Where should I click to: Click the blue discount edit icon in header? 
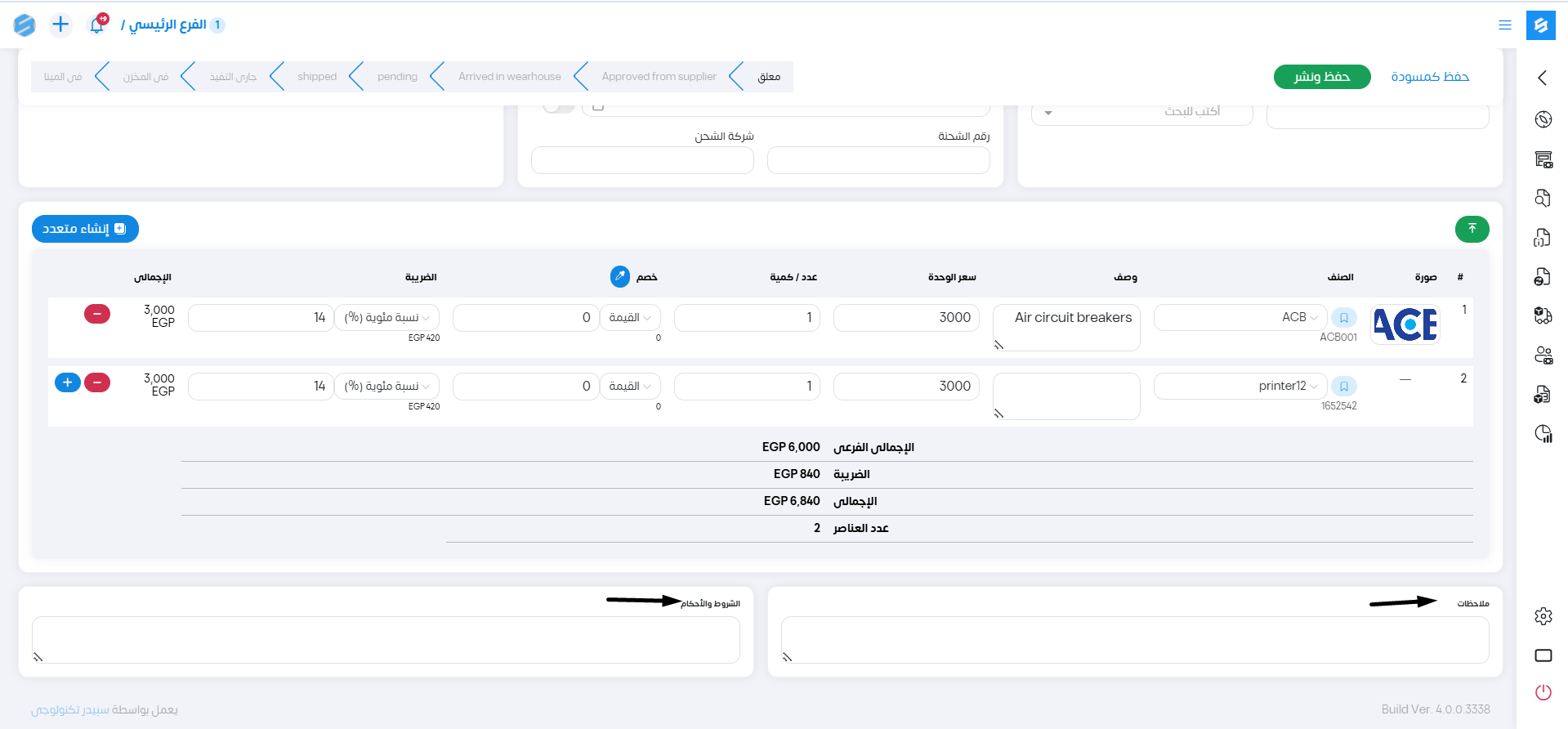620,277
